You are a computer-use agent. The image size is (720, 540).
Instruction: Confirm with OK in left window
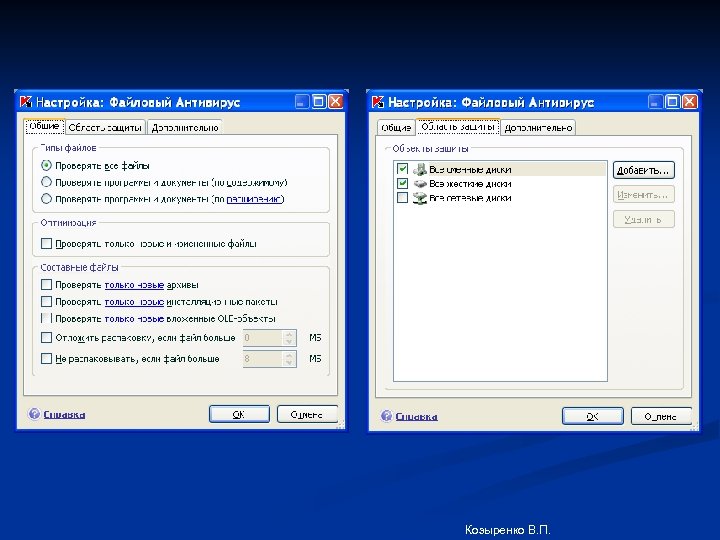coord(239,414)
